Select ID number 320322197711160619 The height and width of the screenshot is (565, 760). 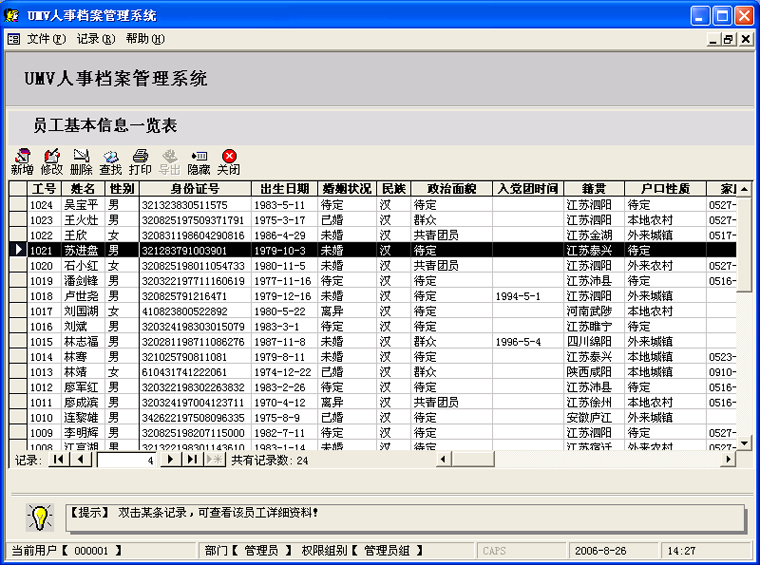click(193, 281)
